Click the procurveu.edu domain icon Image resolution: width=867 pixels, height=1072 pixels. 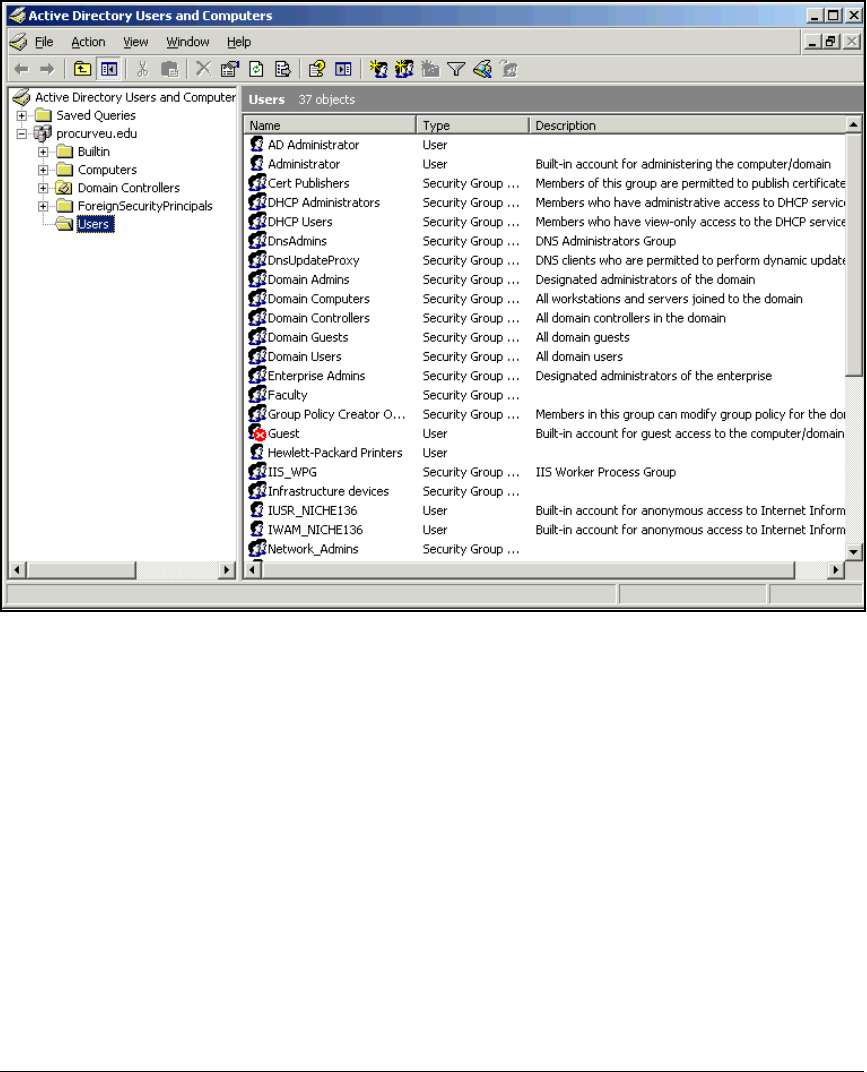point(43,133)
